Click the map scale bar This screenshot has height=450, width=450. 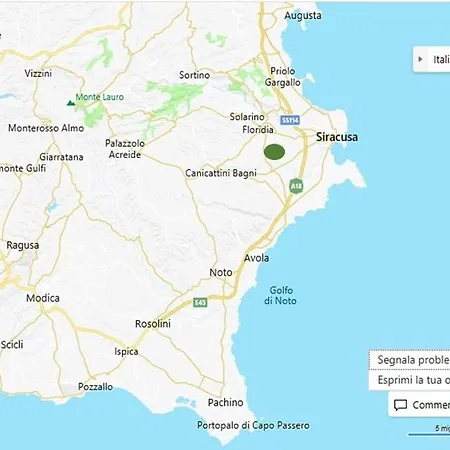pyautogui.click(x=429, y=434)
